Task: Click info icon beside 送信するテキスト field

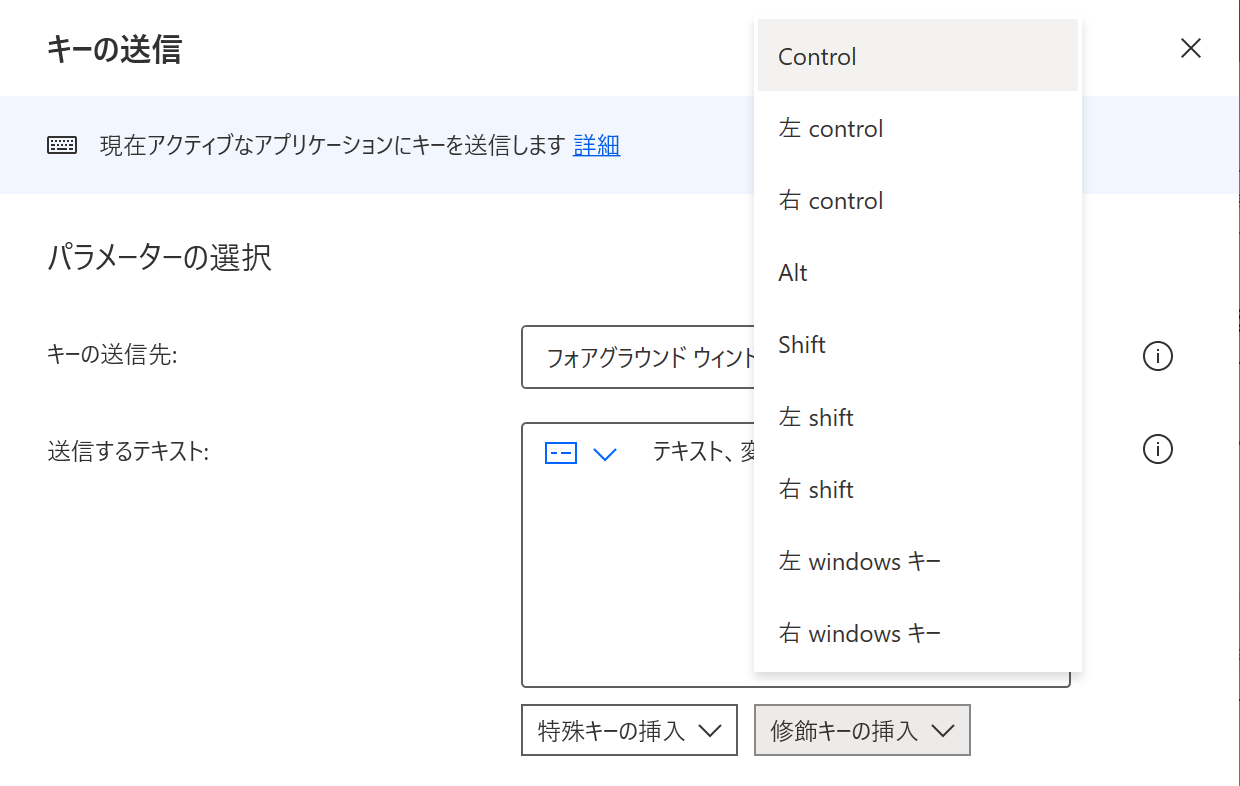Action: click(1157, 450)
